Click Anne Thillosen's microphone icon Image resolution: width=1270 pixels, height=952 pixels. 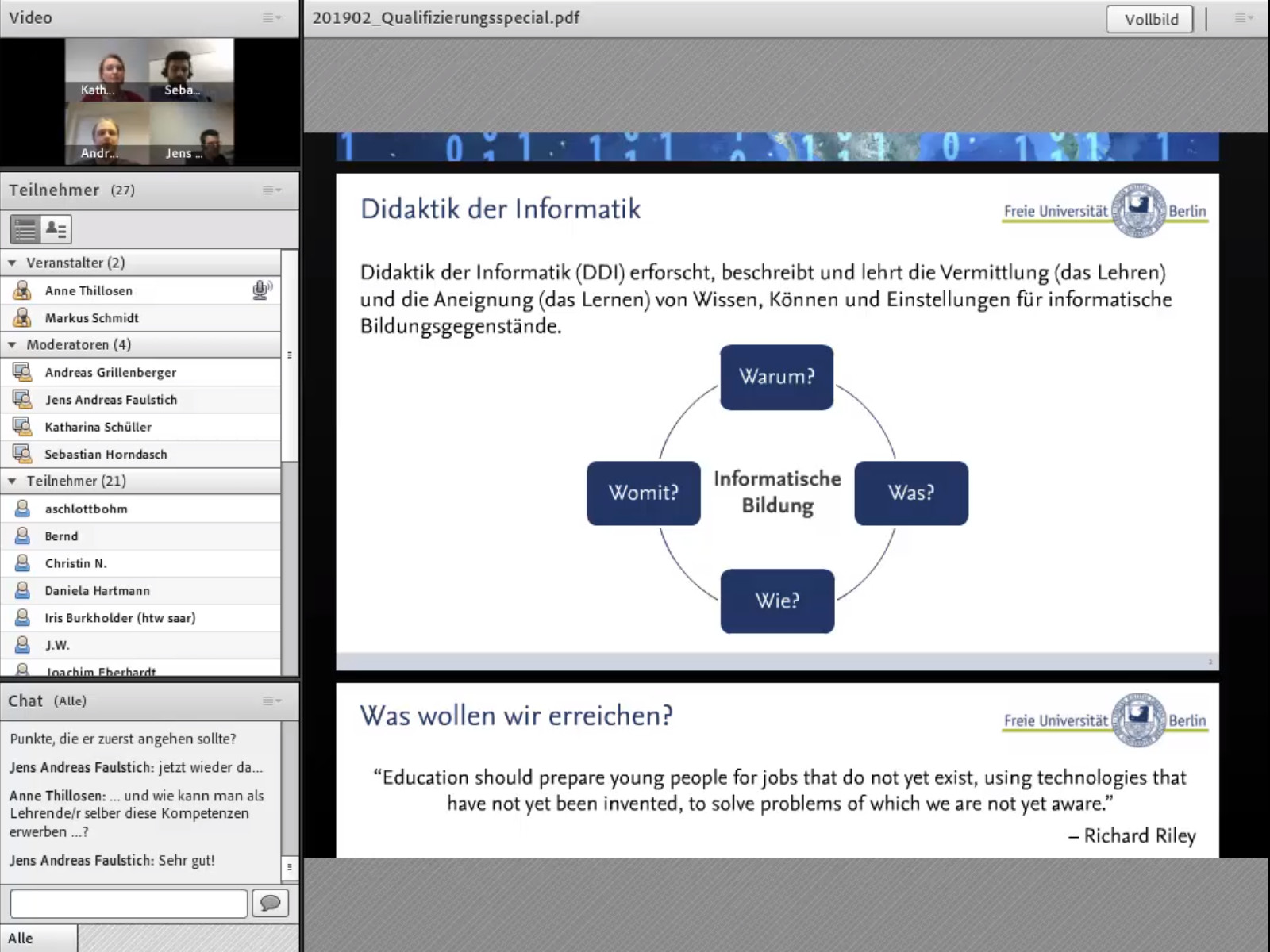pos(261,290)
